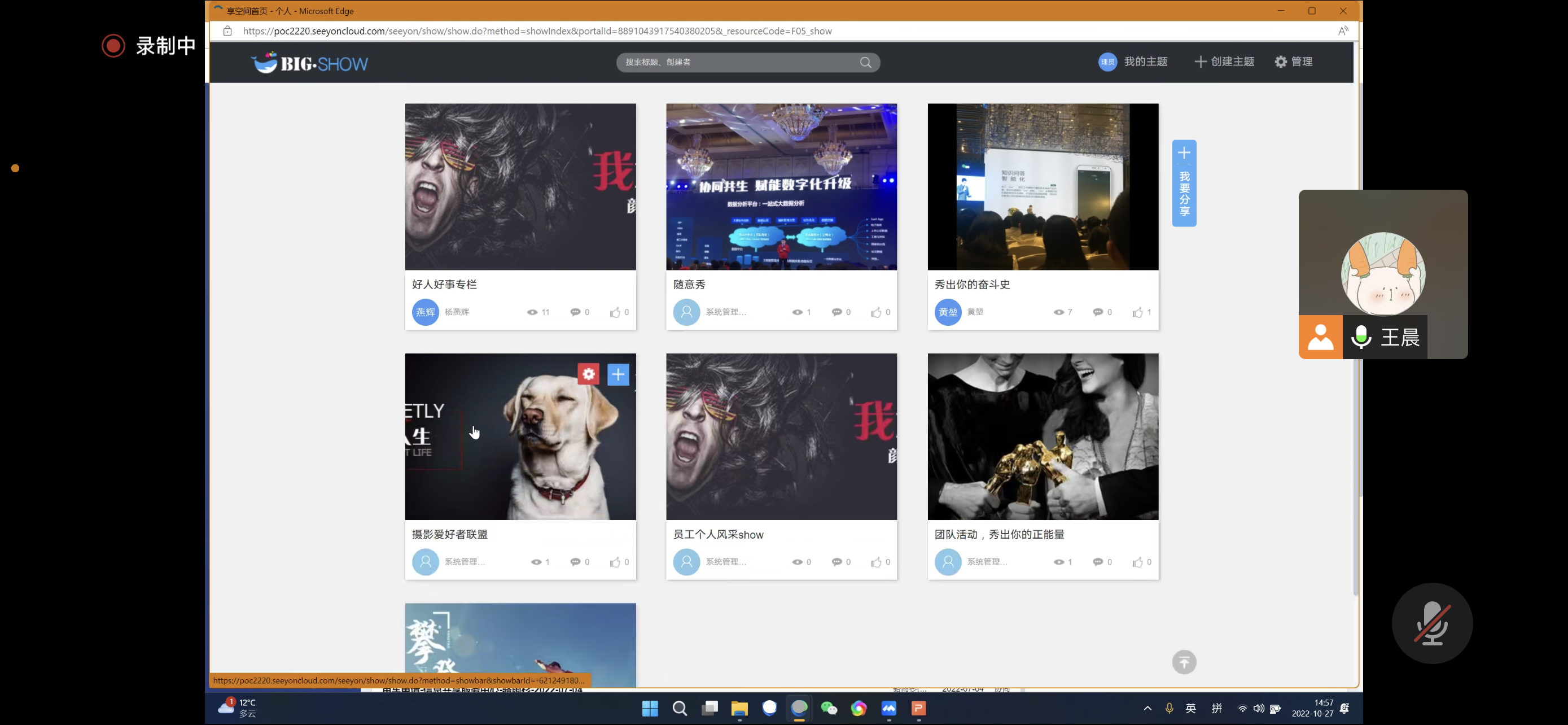The width and height of the screenshot is (1568, 725).
Task: Click comment icon on 秀出你的奋斗史
Action: pos(1097,312)
